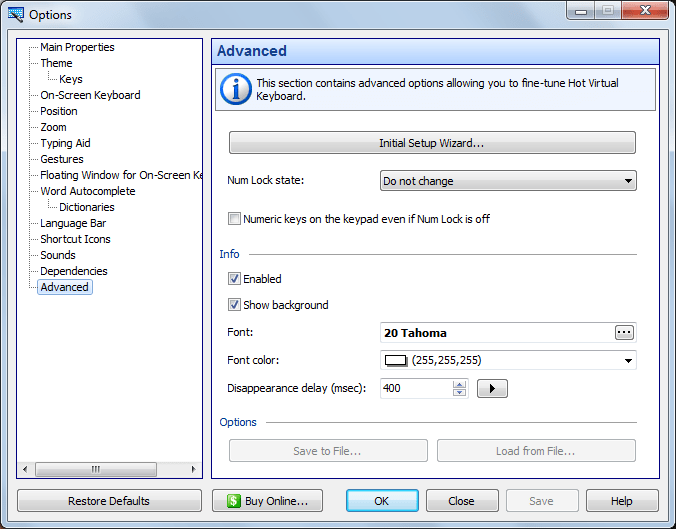Uncheck the Enabled checkbox under Info
The image size is (676, 529).
[x=235, y=279]
